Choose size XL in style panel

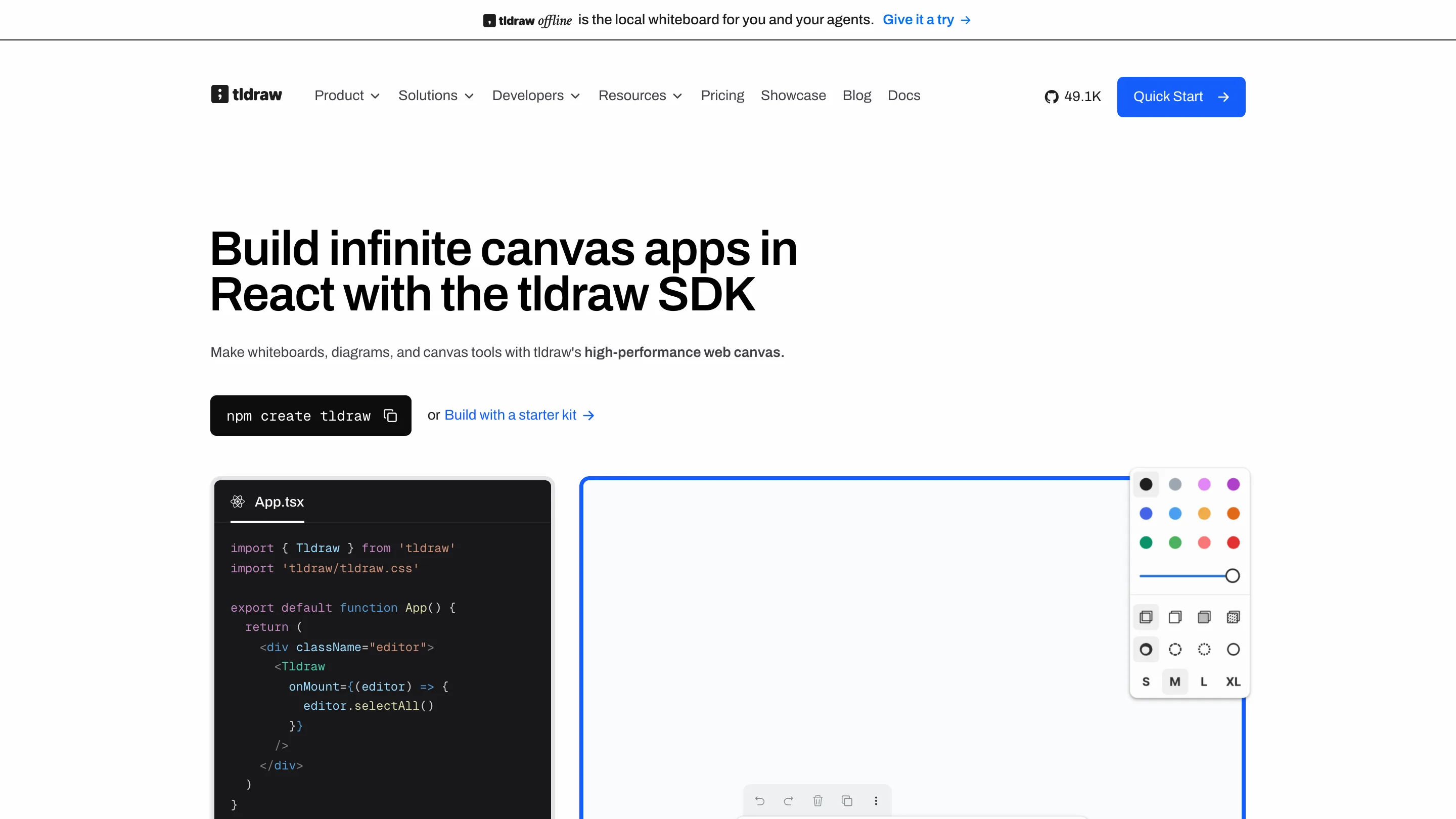pyautogui.click(x=1234, y=681)
